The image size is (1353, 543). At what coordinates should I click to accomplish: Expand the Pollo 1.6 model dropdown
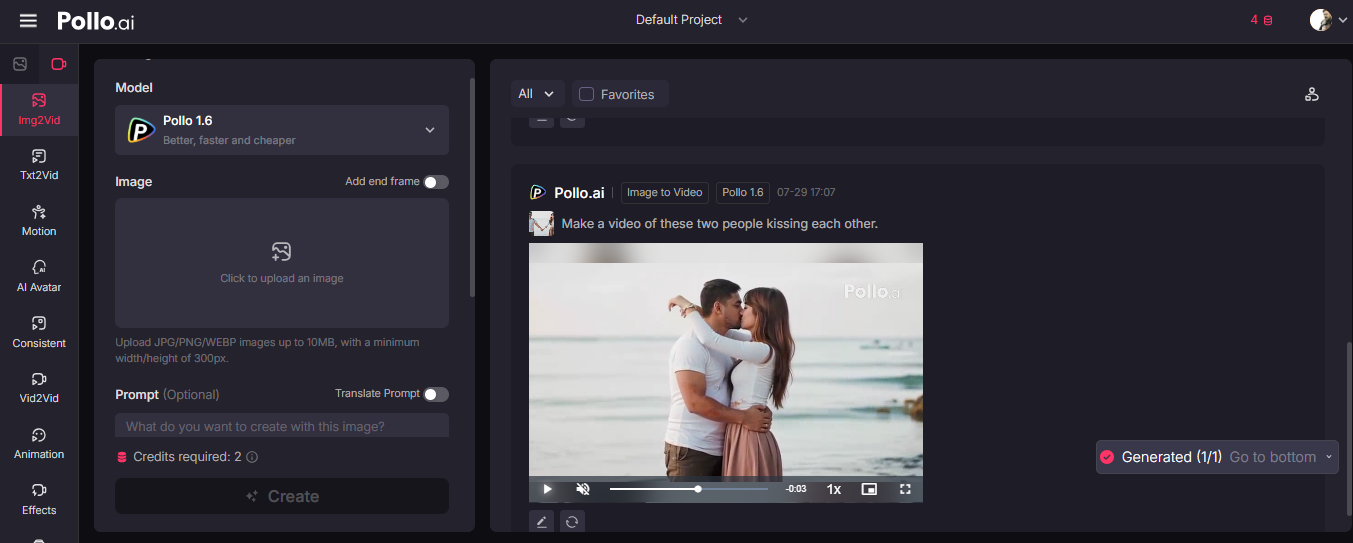click(282, 130)
